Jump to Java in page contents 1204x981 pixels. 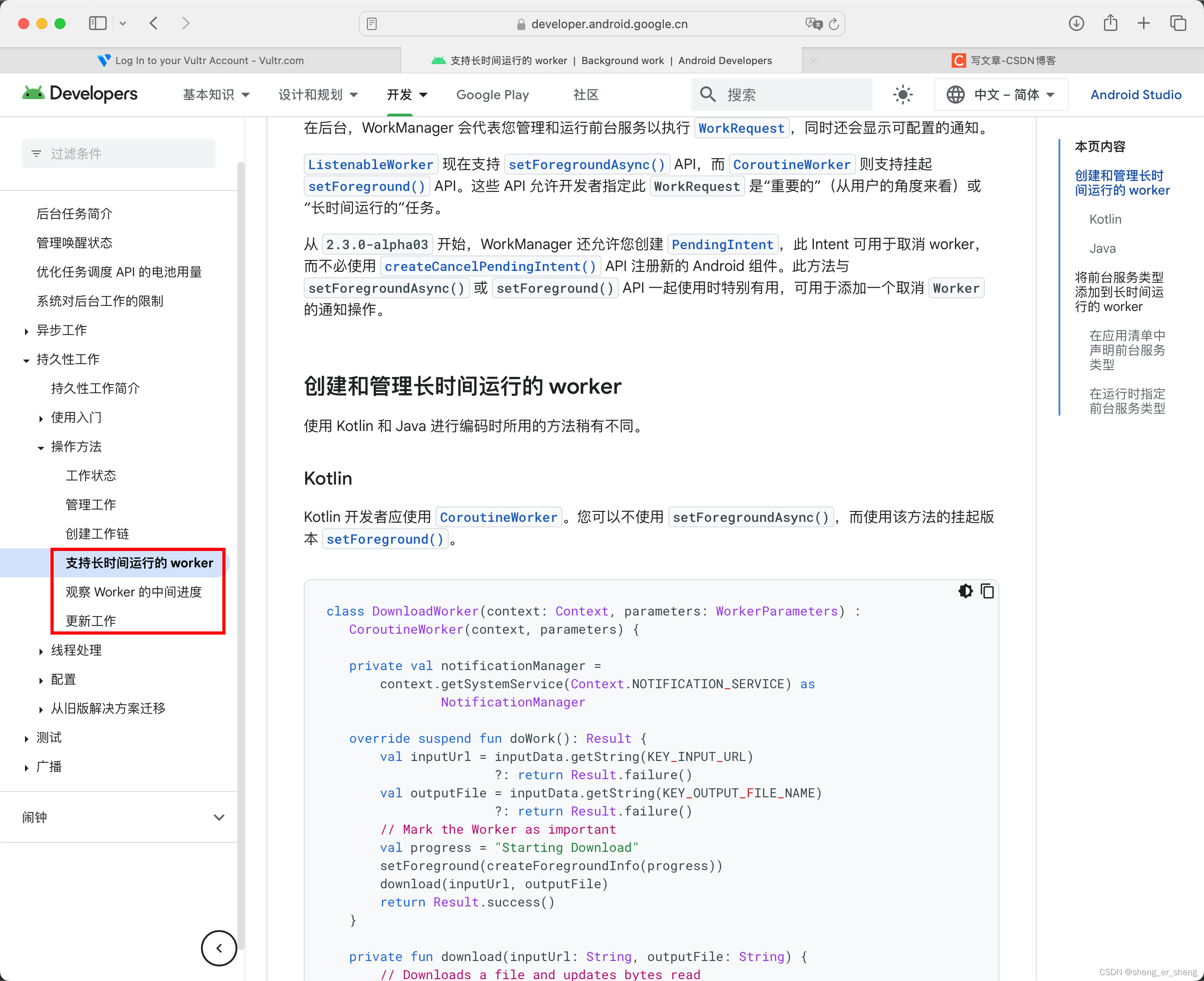(x=1102, y=249)
